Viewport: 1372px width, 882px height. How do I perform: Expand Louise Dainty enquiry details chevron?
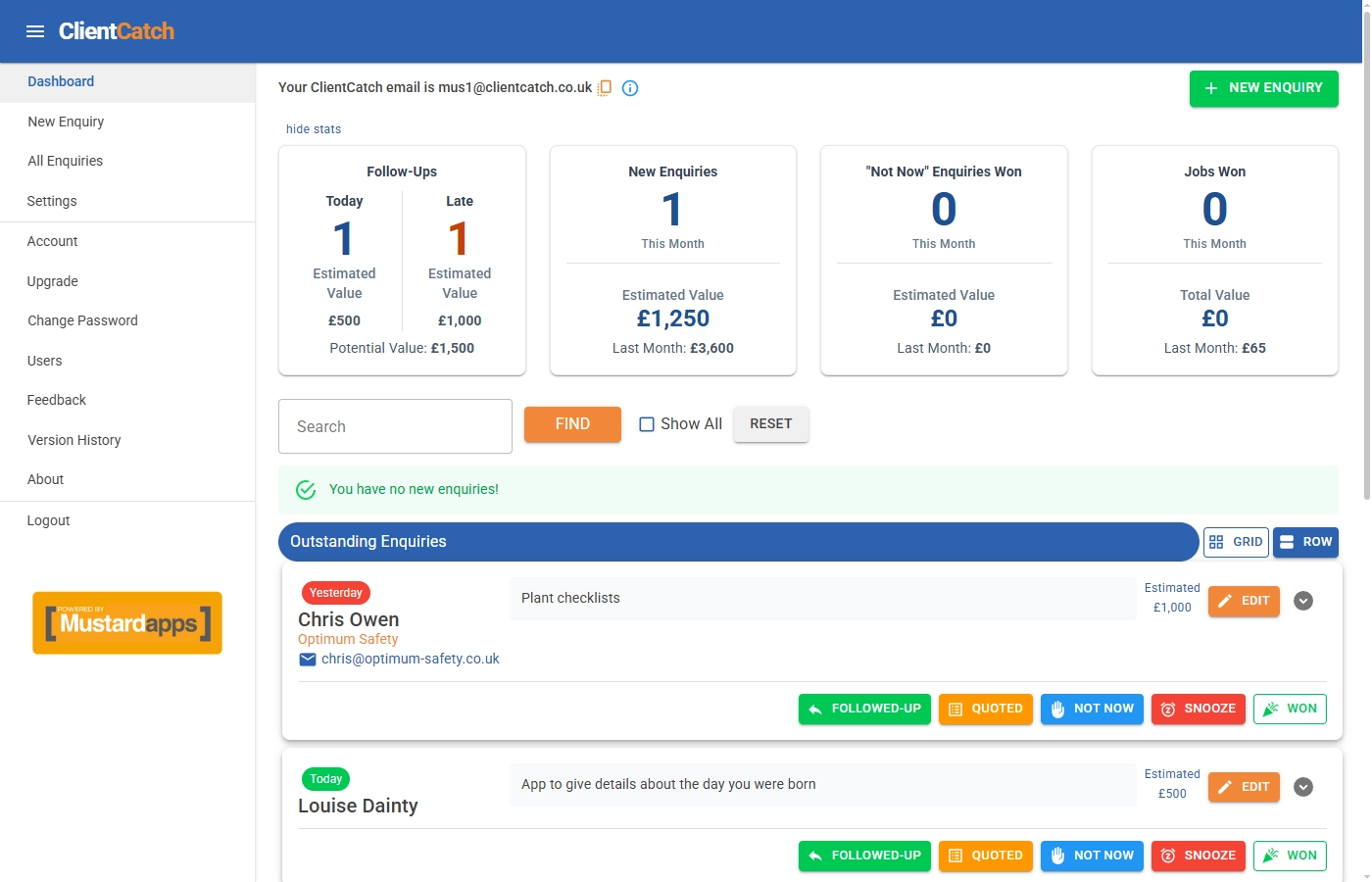point(1303,787)
